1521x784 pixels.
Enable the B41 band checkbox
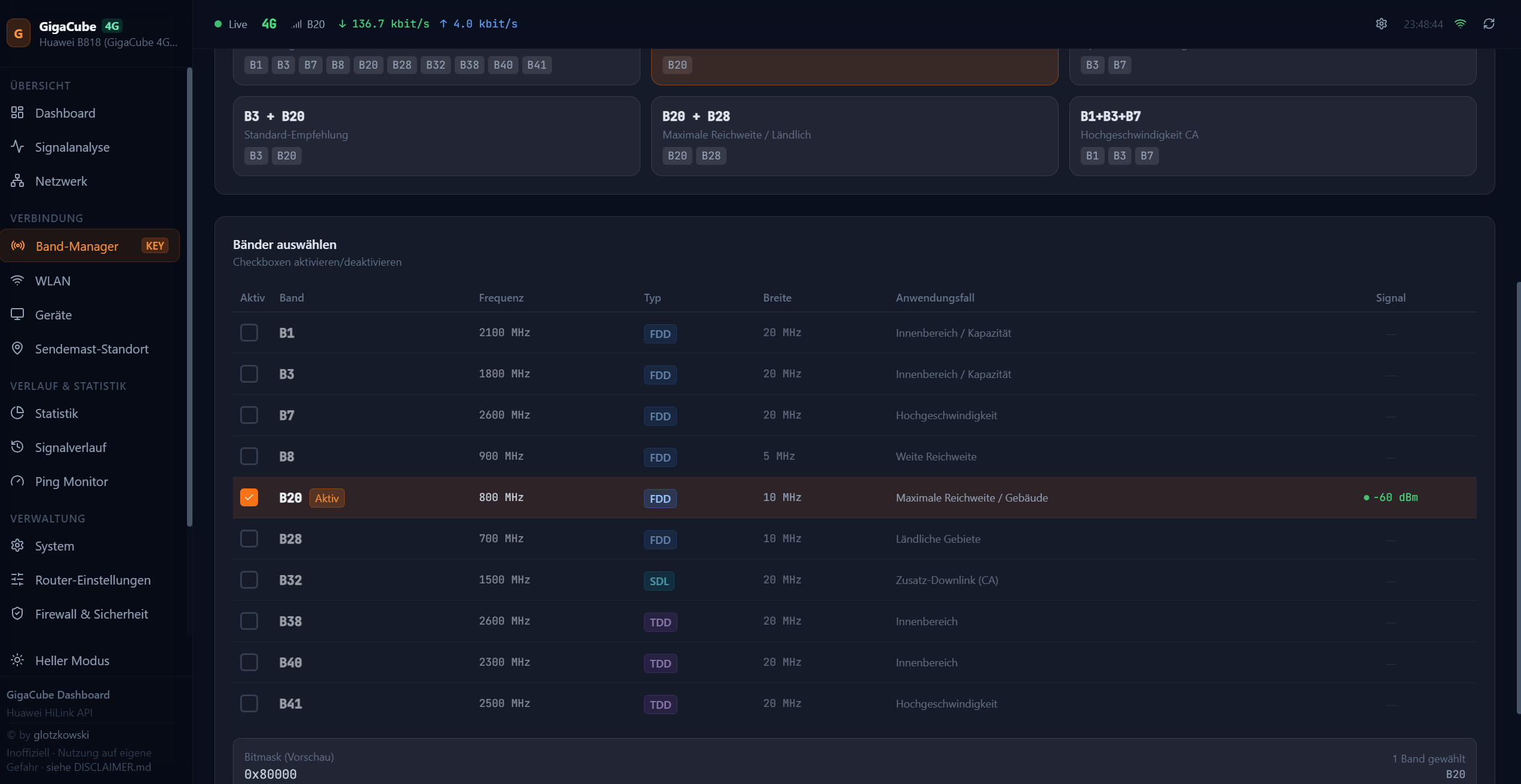click(x=249, y=703)
